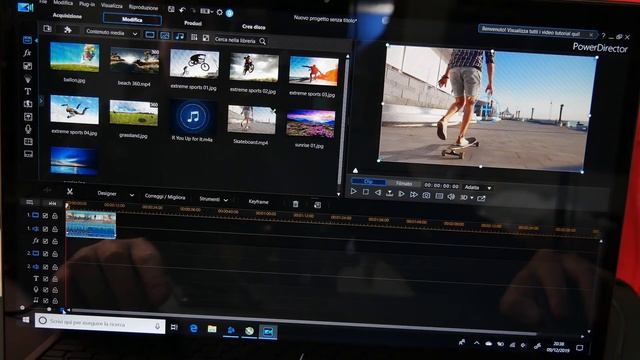Click the trash delete icon above timeline
This screenshot has height=360, width=640.
(x=296, y=204)
